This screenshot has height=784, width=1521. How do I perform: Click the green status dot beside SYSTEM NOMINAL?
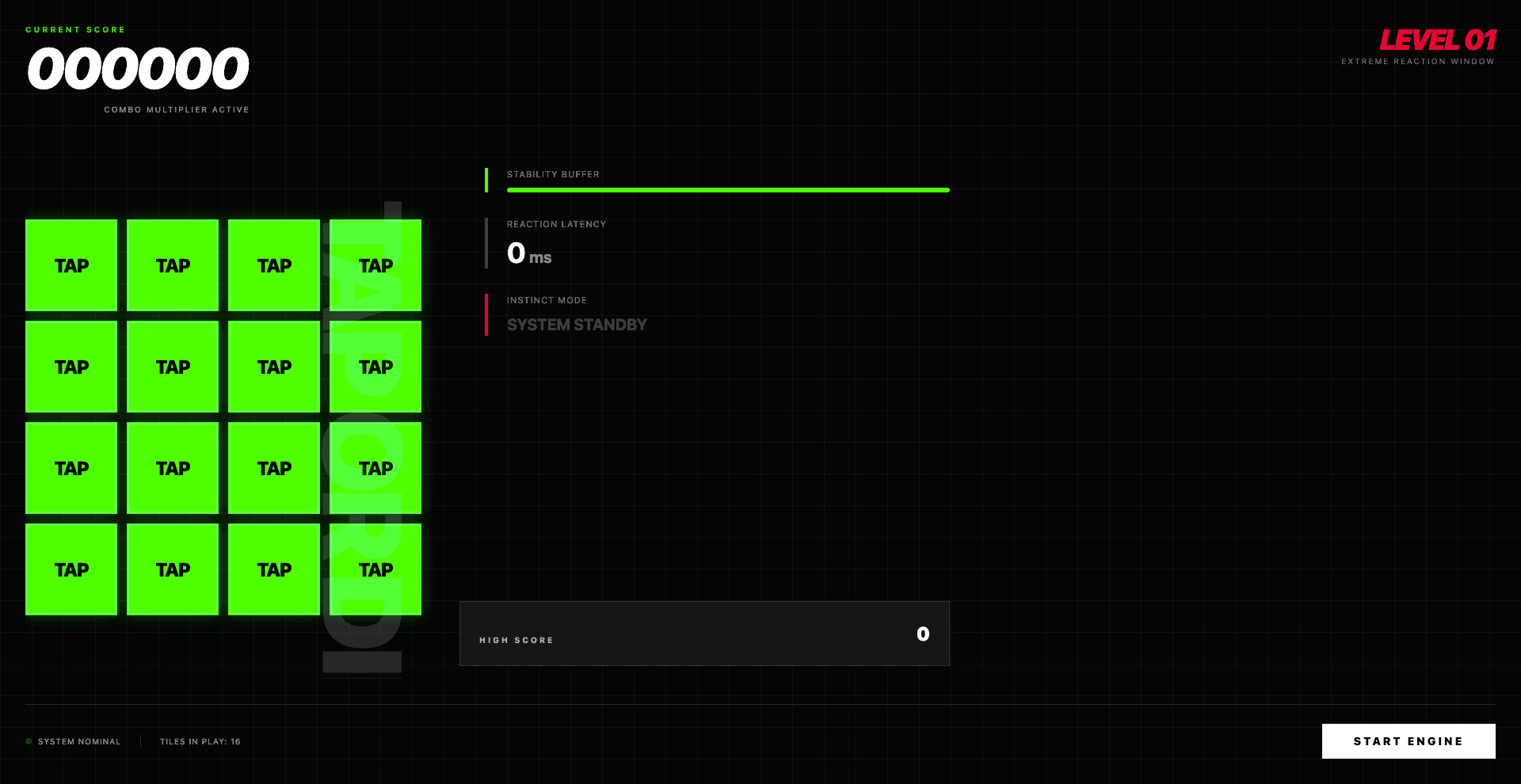click(x=29, y=742)
